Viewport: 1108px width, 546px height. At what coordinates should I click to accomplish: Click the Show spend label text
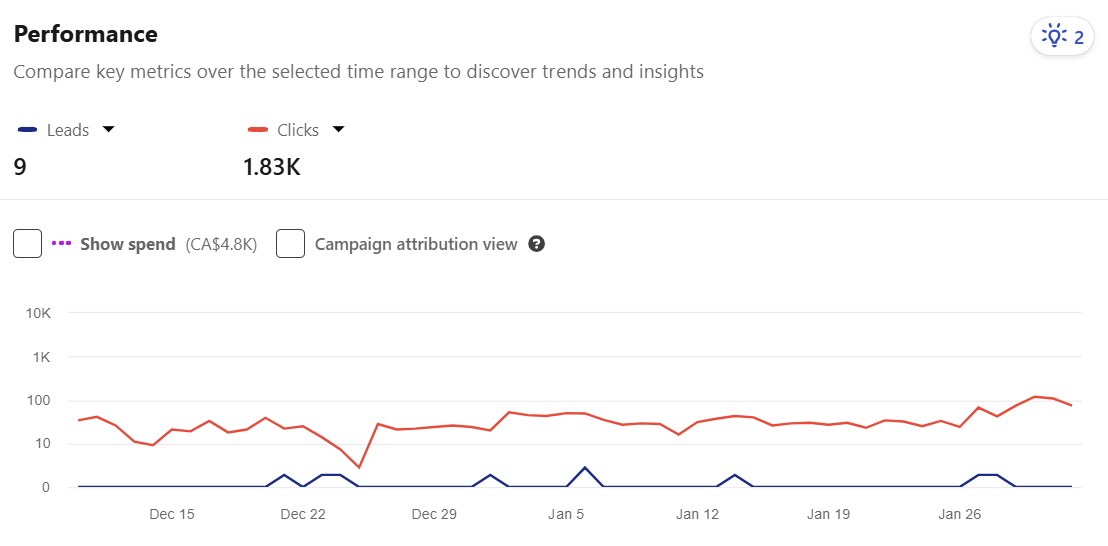click(128, 244)
